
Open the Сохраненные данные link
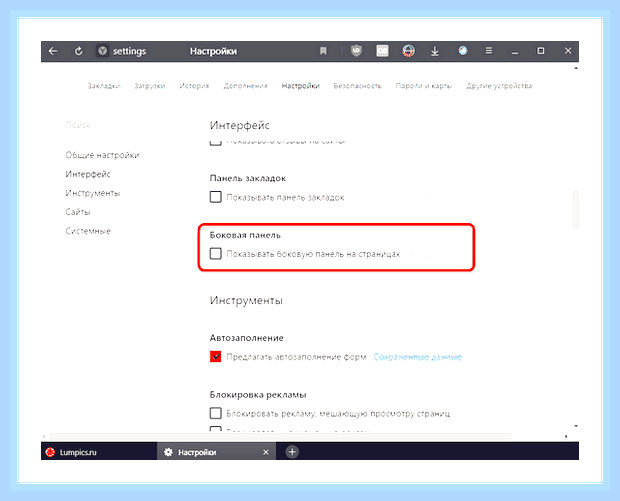click(x=418, y=357)
